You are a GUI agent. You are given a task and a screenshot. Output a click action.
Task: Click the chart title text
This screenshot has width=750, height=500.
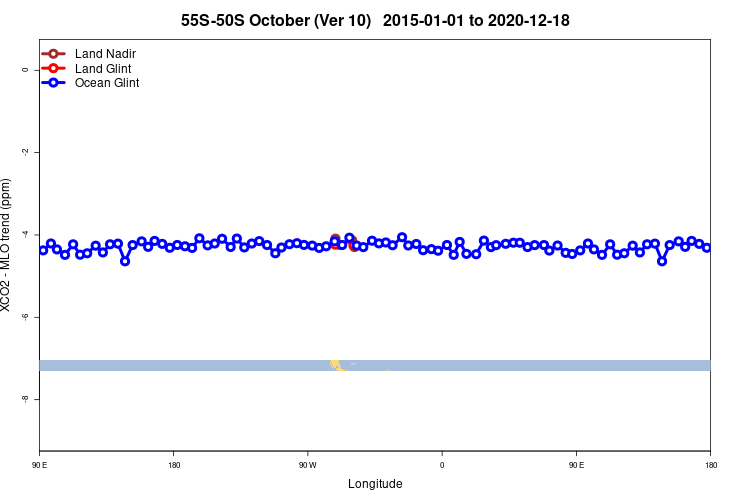(375, 21)
